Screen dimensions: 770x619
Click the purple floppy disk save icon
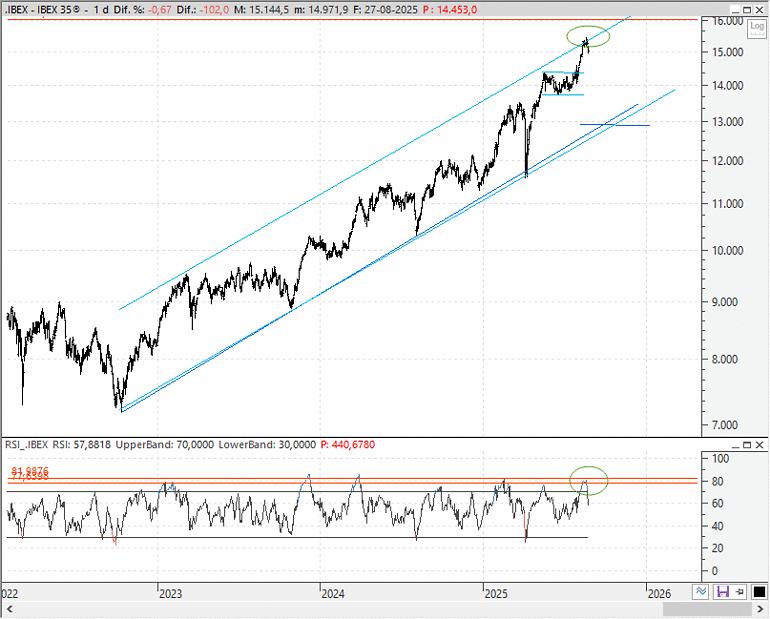pos(723,592)
